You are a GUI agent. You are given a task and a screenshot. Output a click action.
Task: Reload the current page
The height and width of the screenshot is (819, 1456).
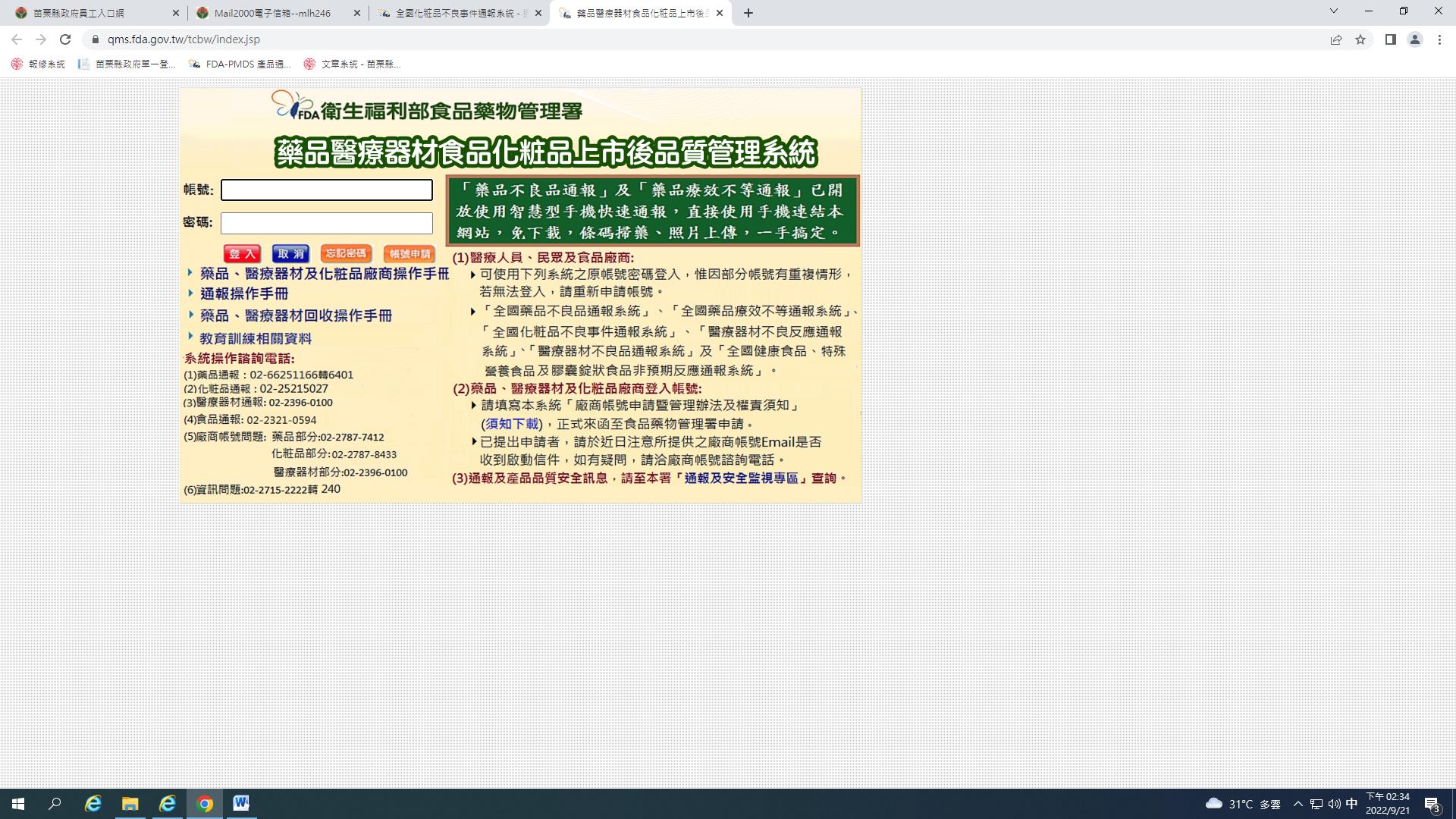[65, 39]
